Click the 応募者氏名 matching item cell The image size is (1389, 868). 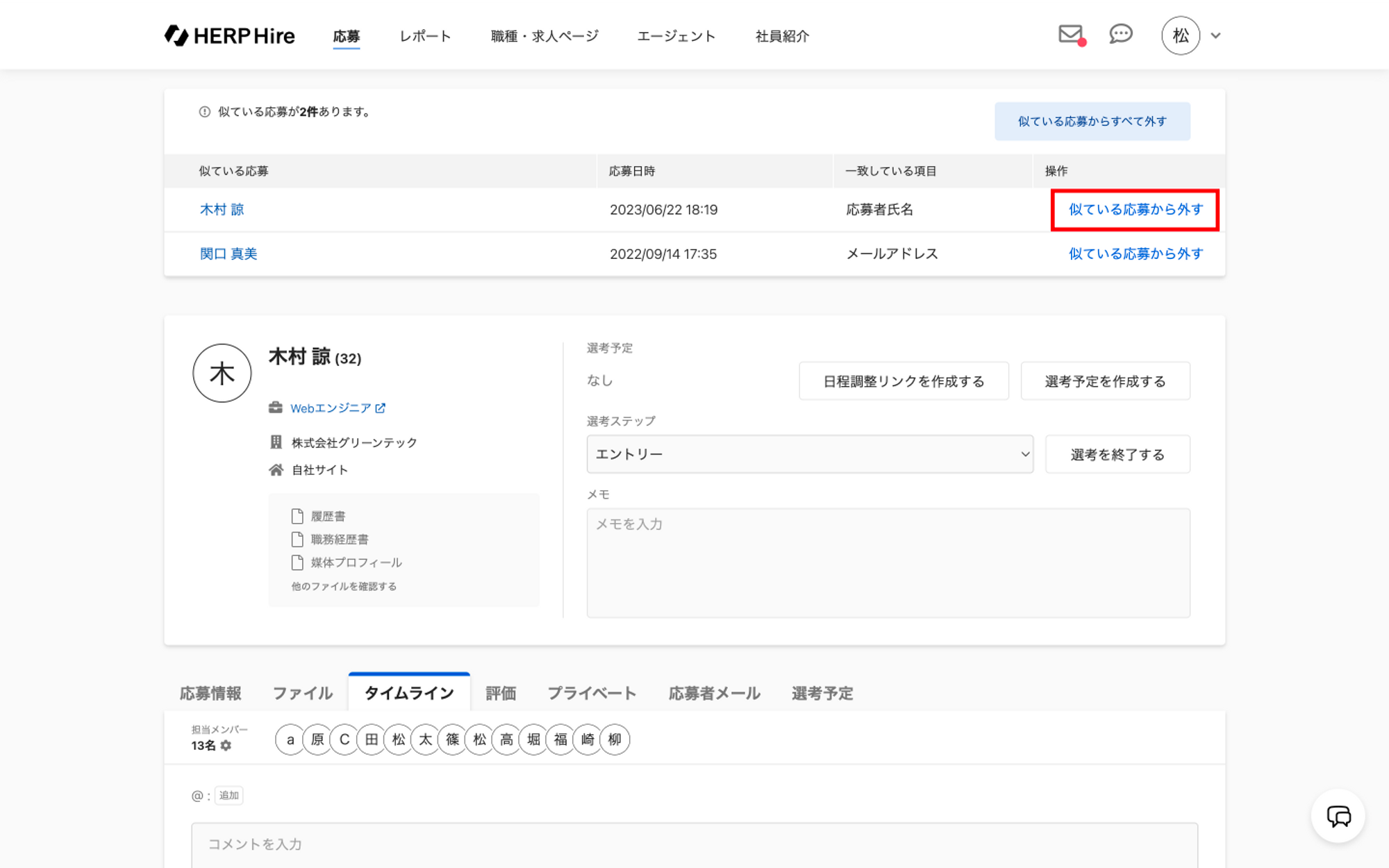pyautogui.click(x=879, y=210)
